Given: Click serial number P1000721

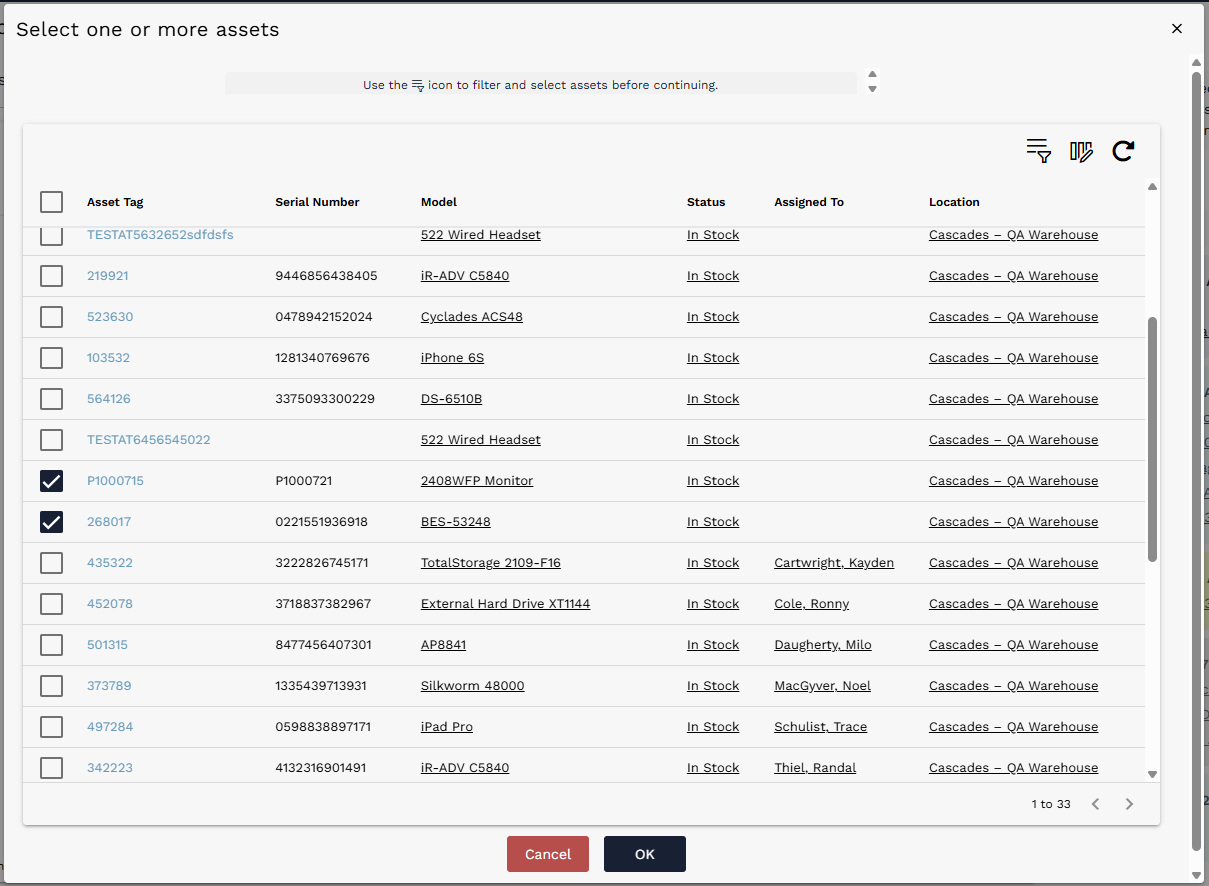Looking at the screenshot, I should pyautogui.click(x=304, y=481).
